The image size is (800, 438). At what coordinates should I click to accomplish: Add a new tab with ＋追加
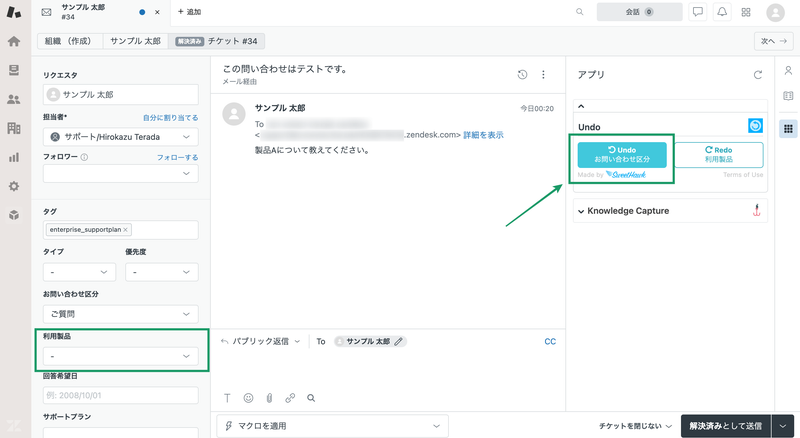click(189, 12)
